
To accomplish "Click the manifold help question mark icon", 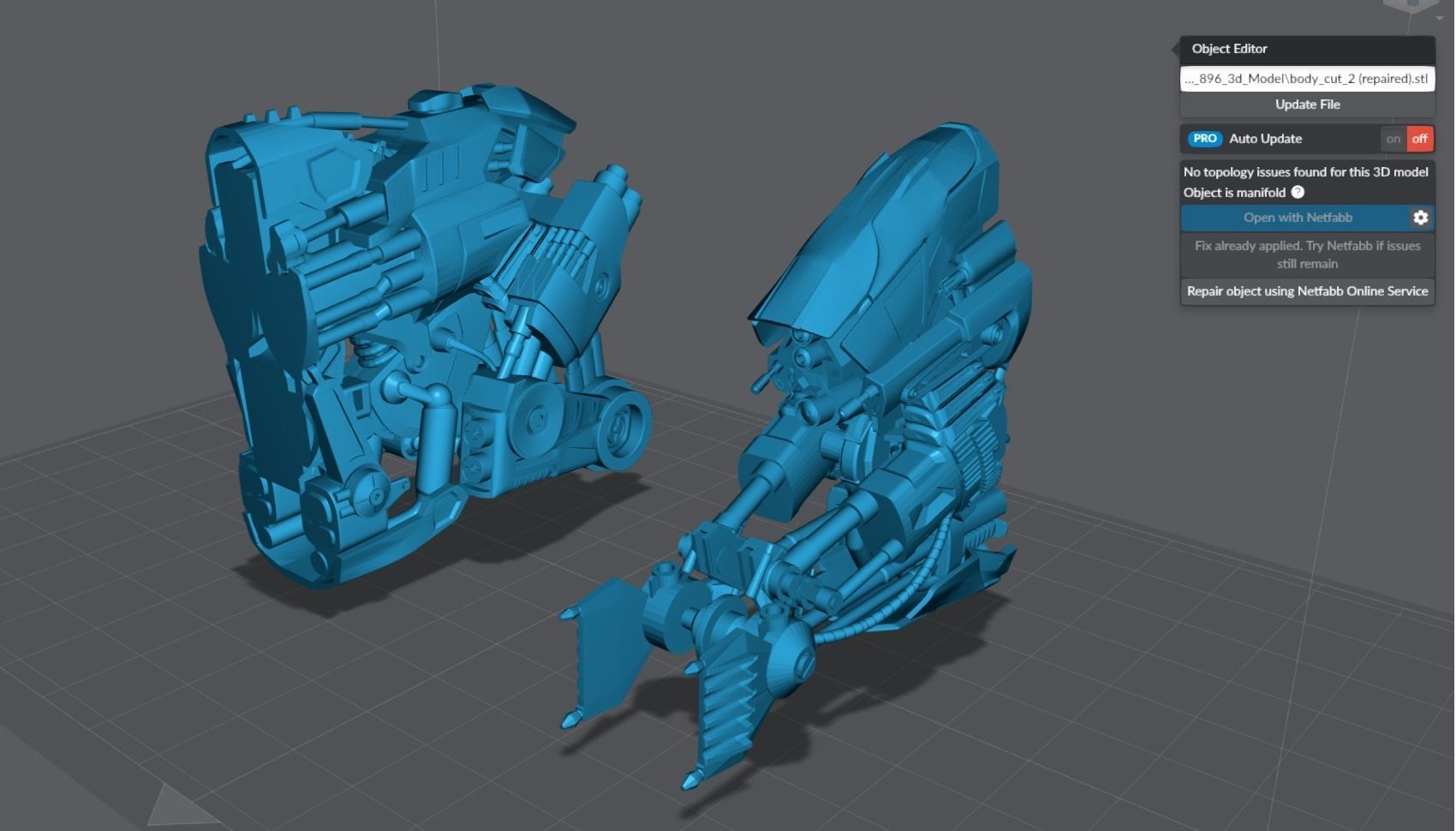I will [1298, 193].
